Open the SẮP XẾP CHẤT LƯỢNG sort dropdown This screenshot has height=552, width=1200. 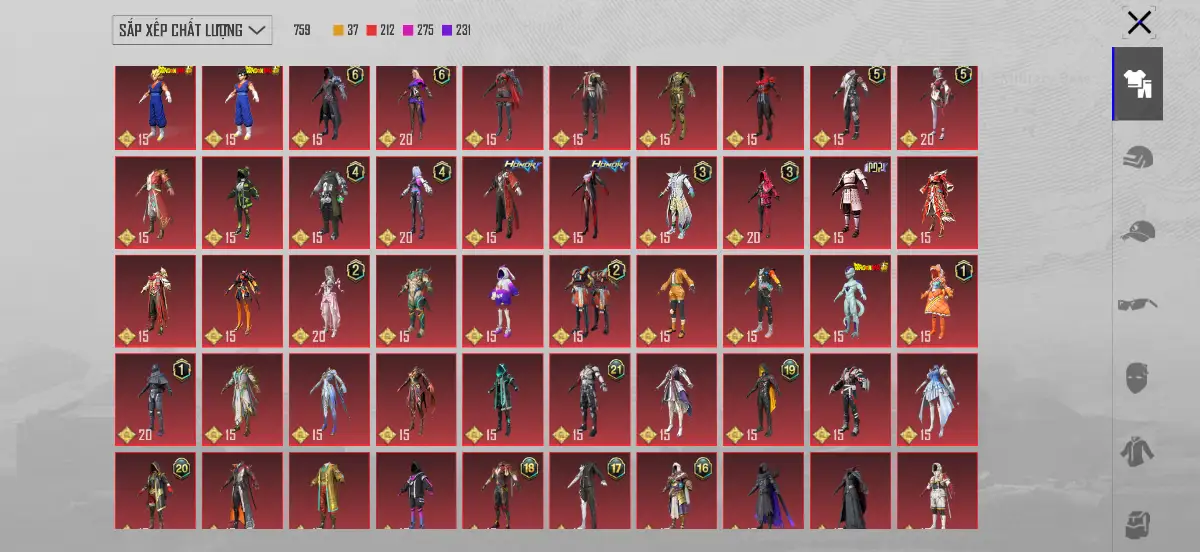192,30
